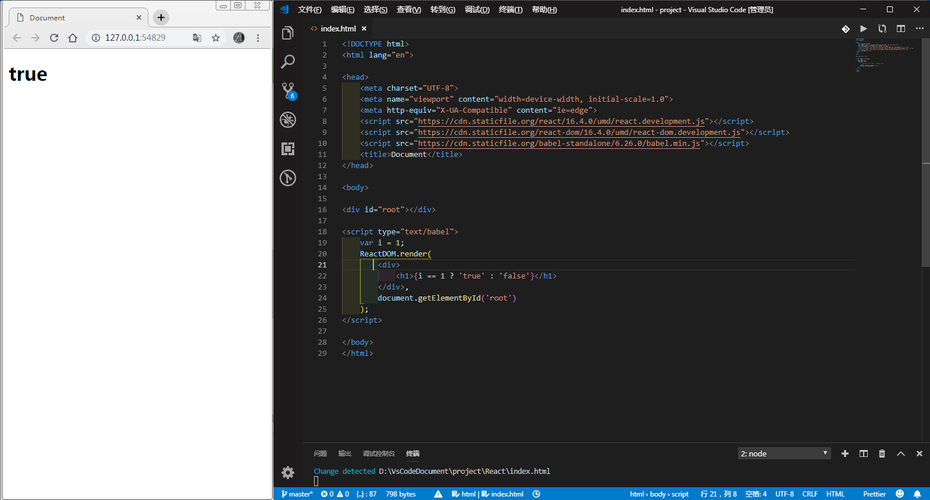
Task: Click html › body › script breadcrumb in status bar
Action: (659, 494)
